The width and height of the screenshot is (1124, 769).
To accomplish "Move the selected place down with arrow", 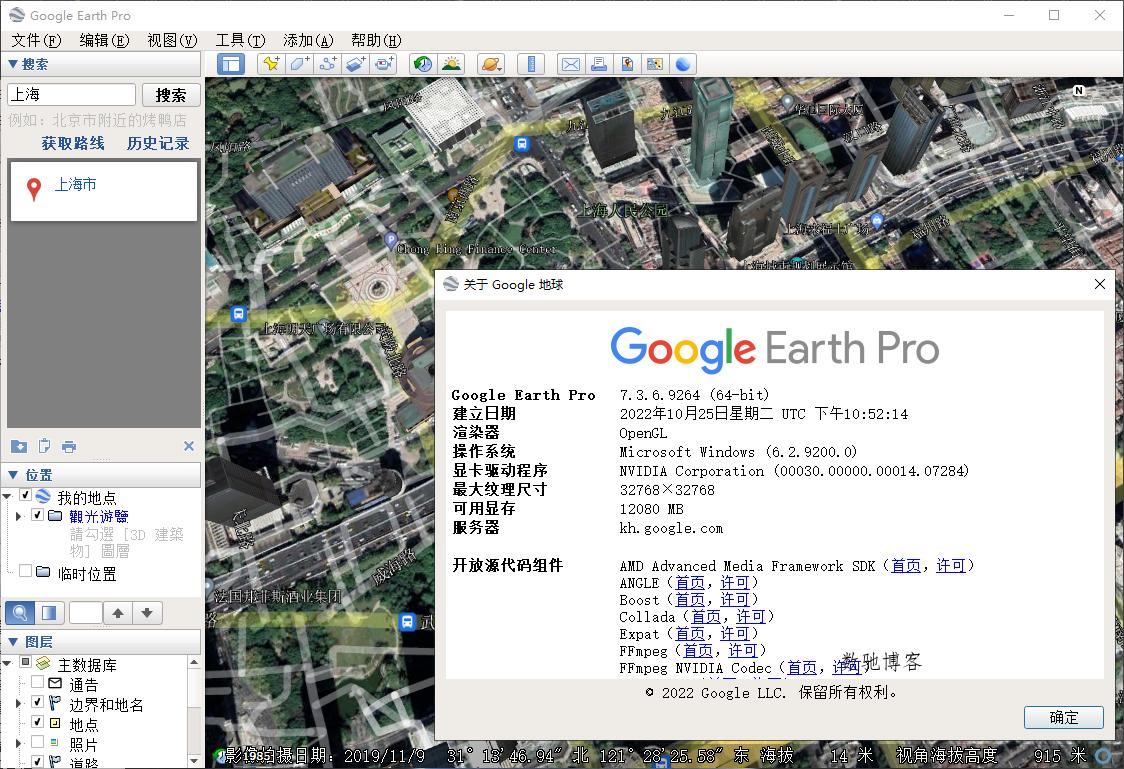I will [x=147, y=613].
